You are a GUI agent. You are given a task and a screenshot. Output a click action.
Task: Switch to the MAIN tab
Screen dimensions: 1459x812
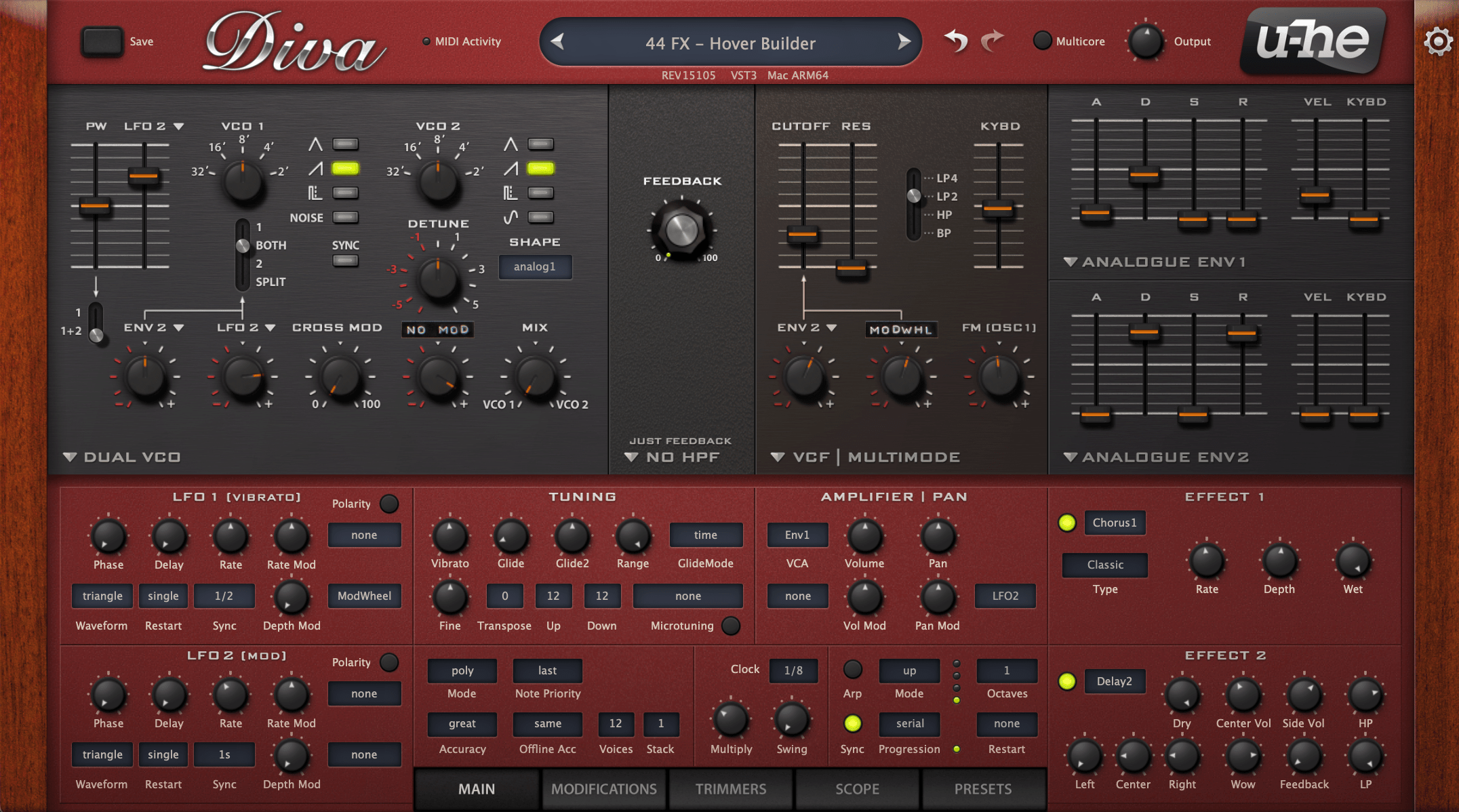pos(477,789)
